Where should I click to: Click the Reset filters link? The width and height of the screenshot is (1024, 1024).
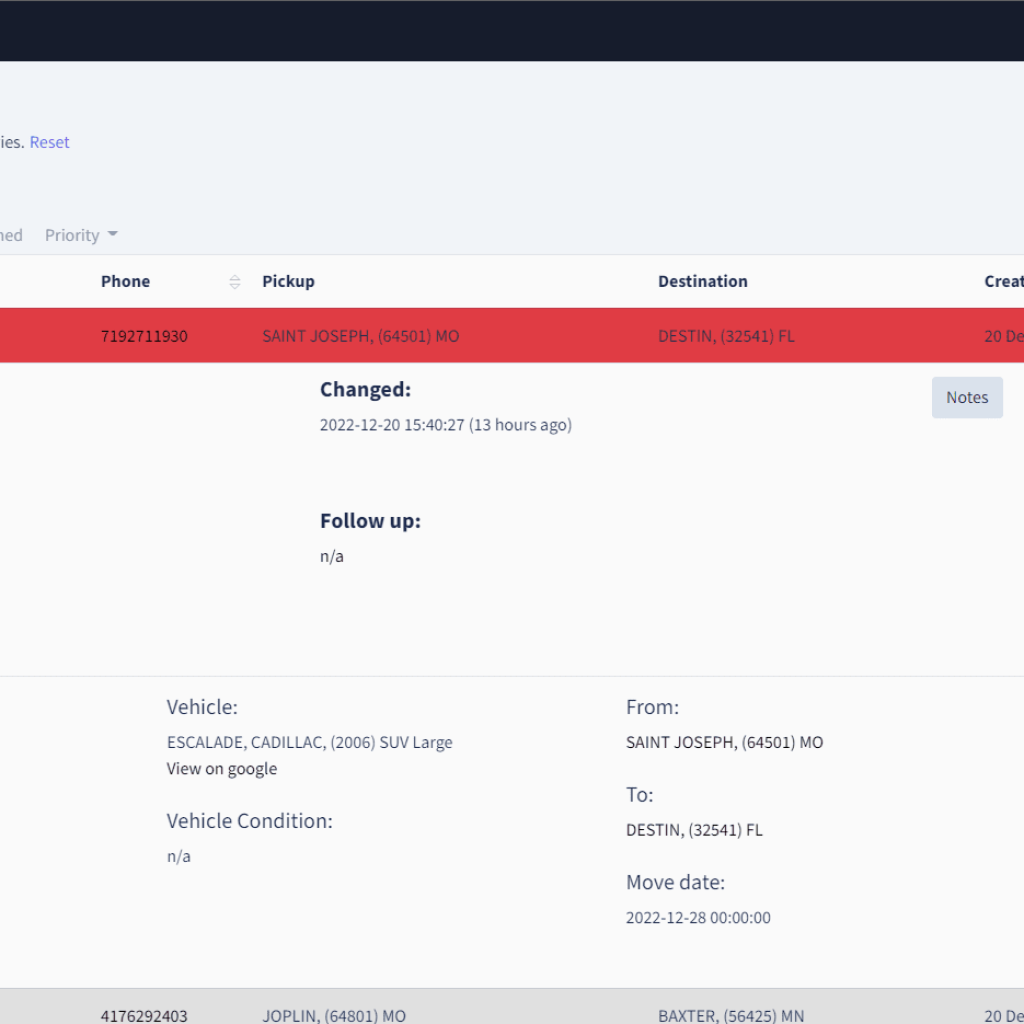[x=49, y=142]
